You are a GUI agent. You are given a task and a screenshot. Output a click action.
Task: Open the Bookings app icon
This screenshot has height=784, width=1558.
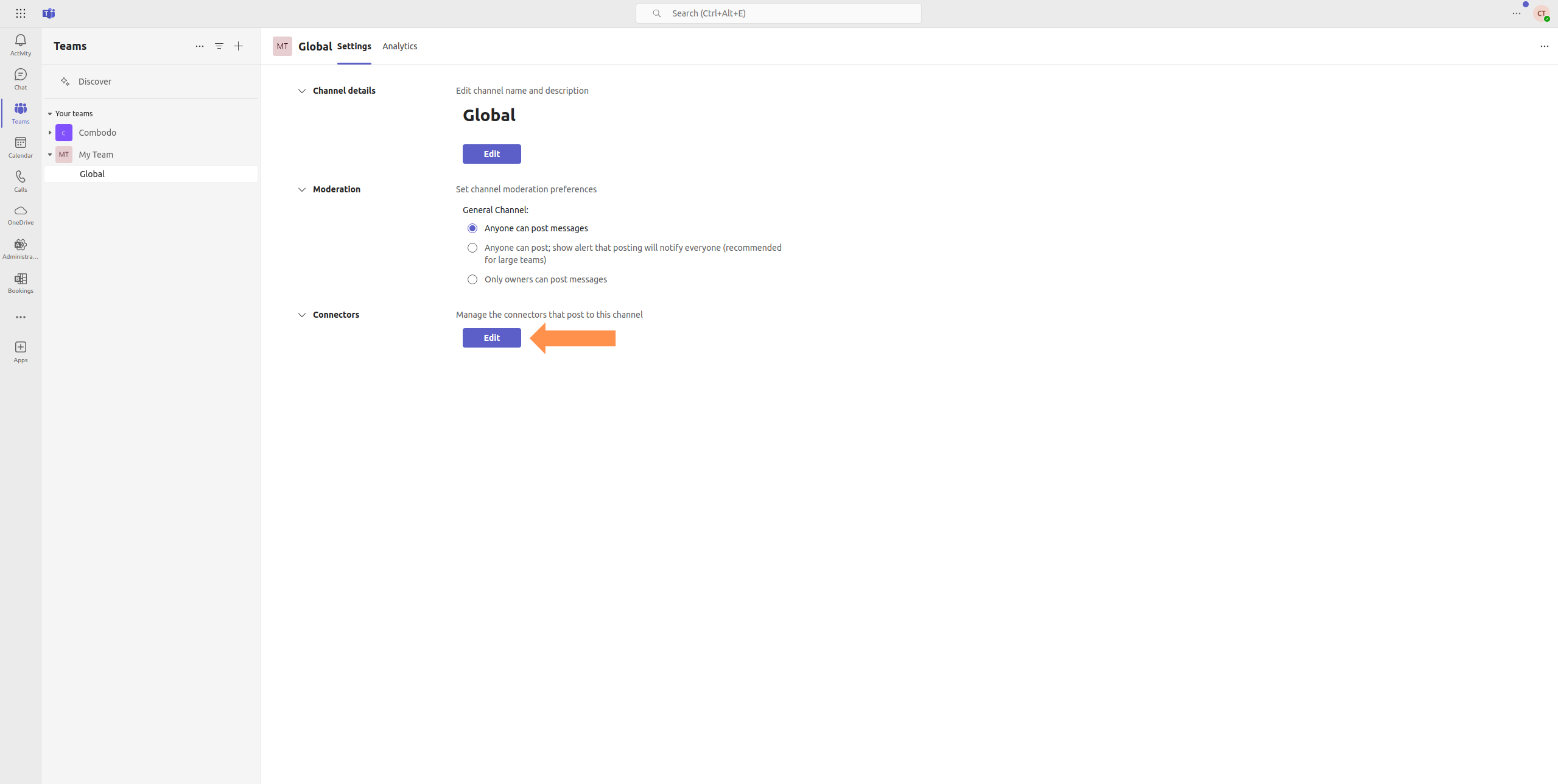pyautogui.click(x=20, y=282)
